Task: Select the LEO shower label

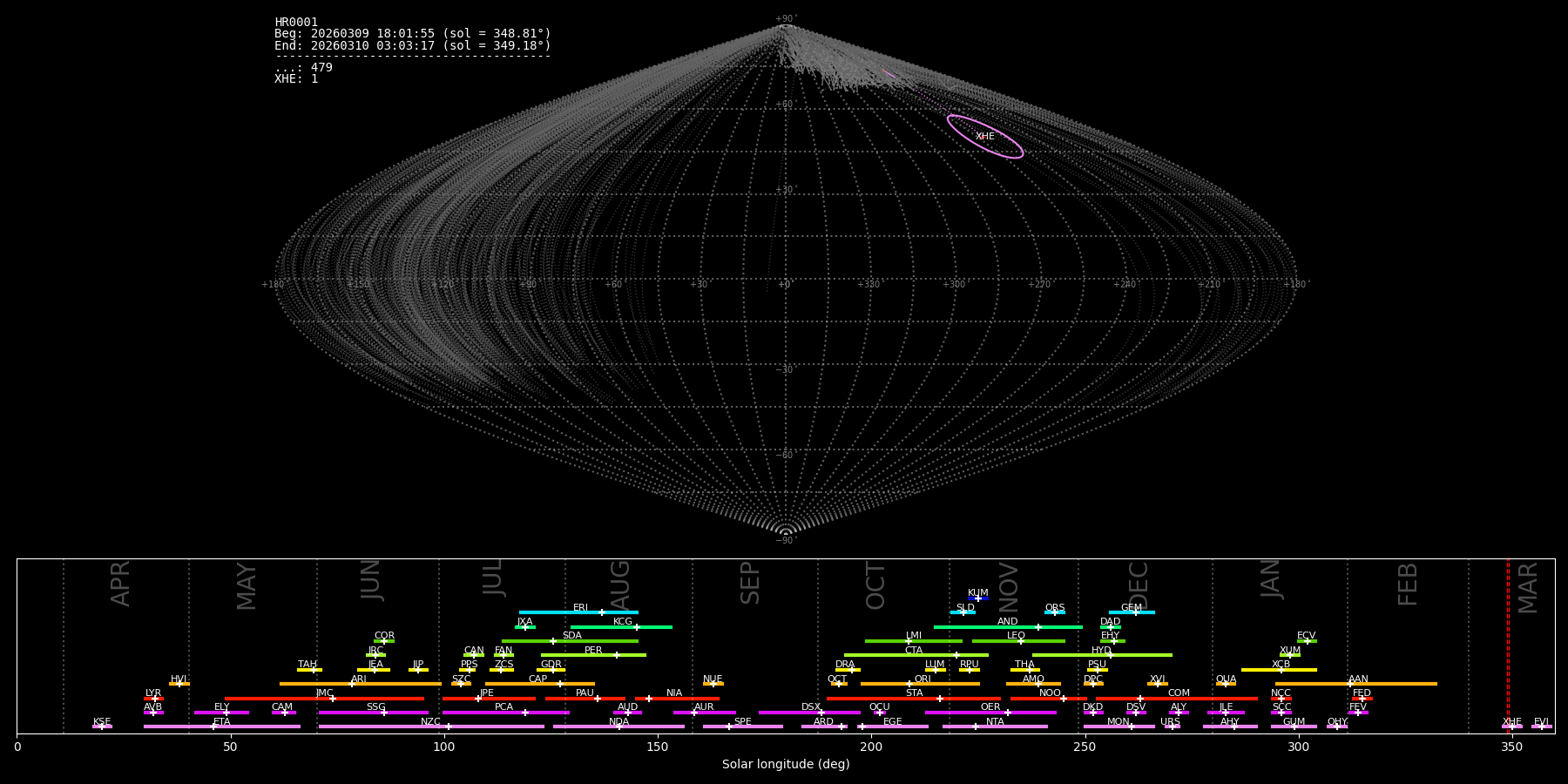Action: (1017, 636)
